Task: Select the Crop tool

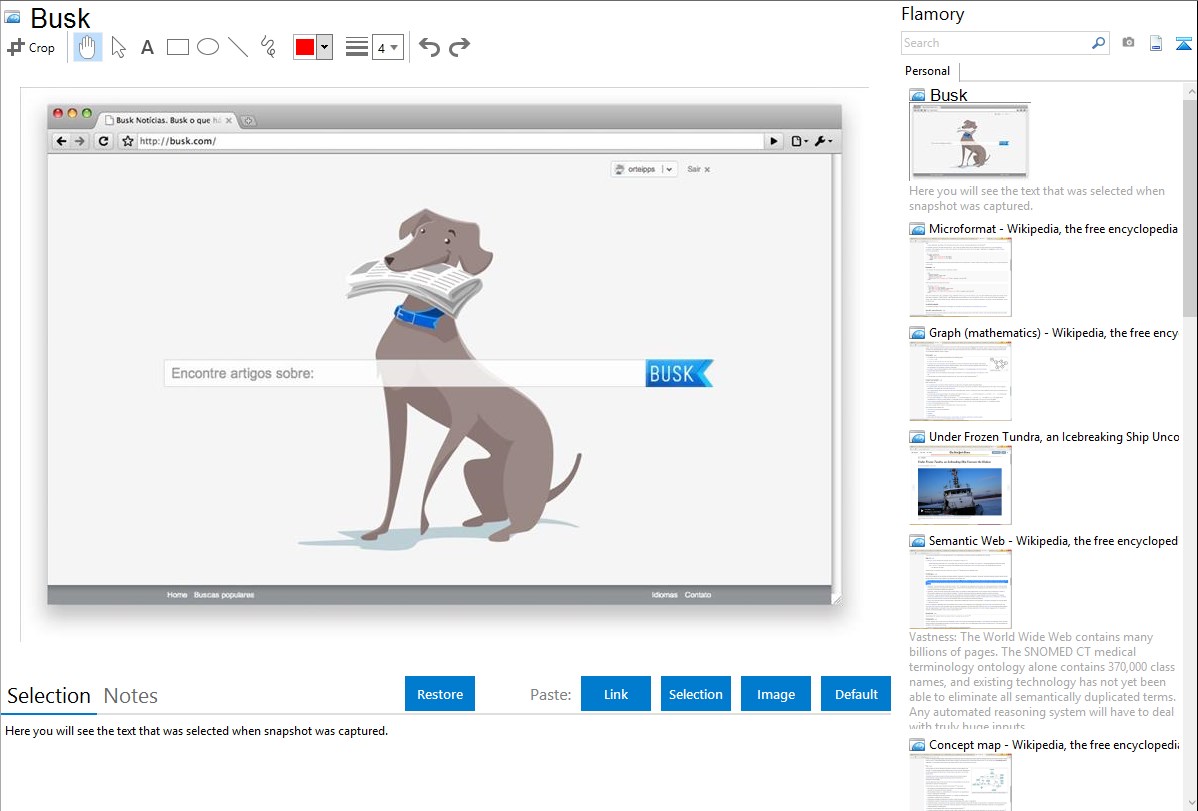Action: pyautogui.click(x=31, y=47)
